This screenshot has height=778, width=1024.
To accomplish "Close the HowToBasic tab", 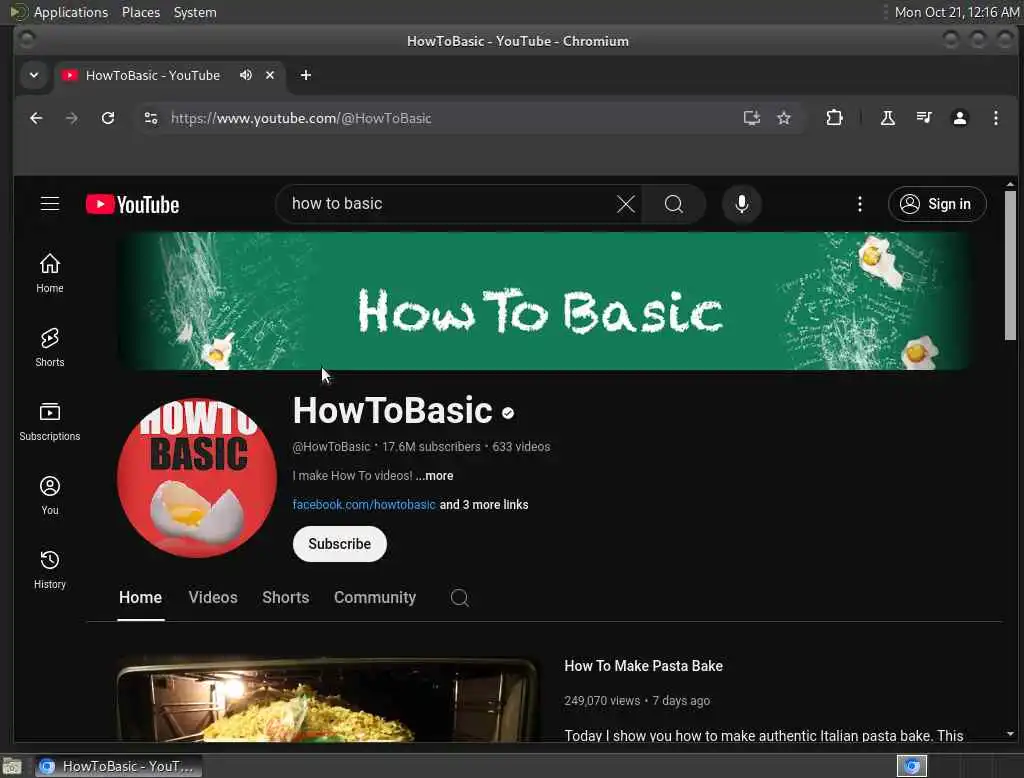I will click(x=270, y=75).
